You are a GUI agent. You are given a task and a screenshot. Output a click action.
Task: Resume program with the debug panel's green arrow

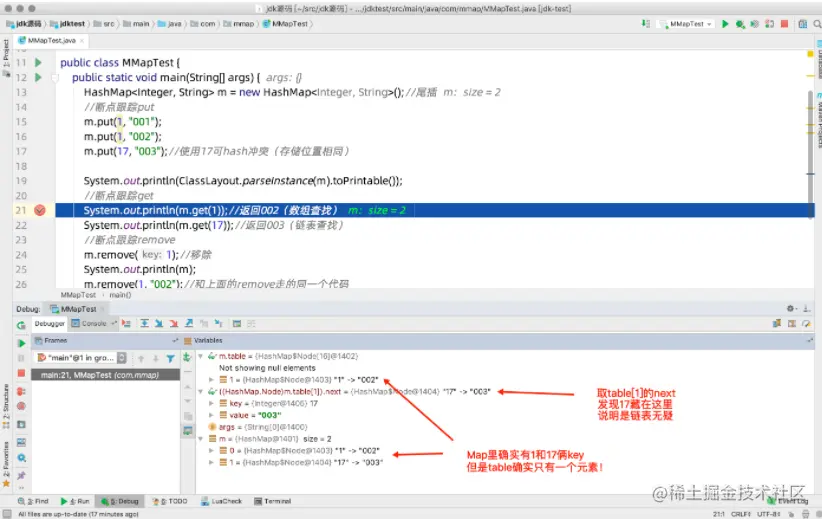[21, 343]
